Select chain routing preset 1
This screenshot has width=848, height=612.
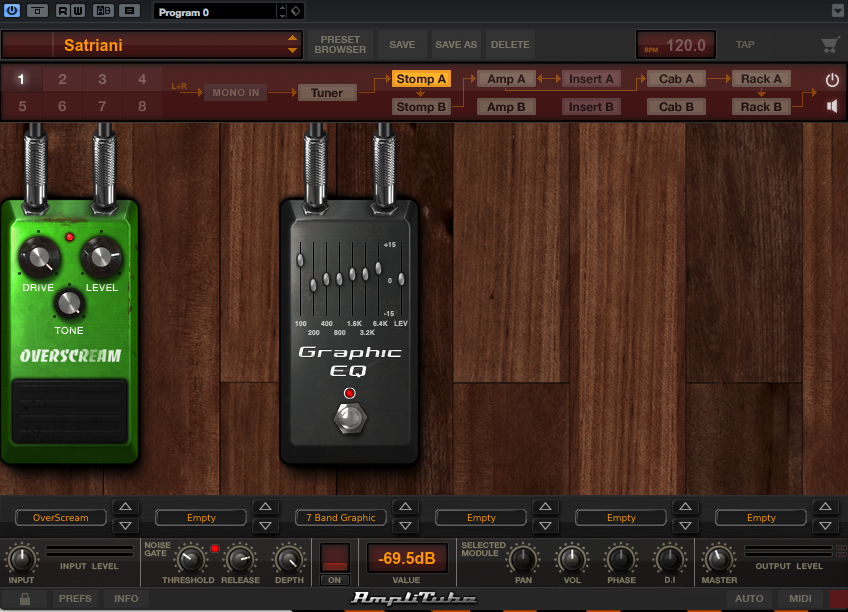(22, 79)
